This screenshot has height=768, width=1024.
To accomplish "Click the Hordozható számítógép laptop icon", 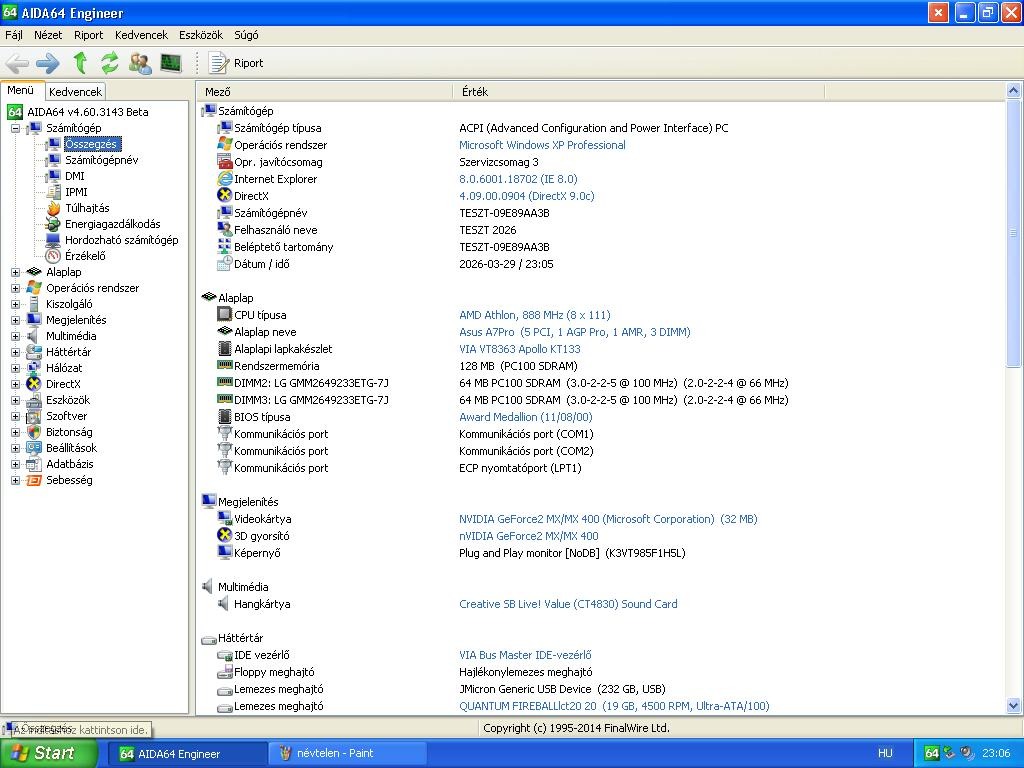I will [54, 240].
